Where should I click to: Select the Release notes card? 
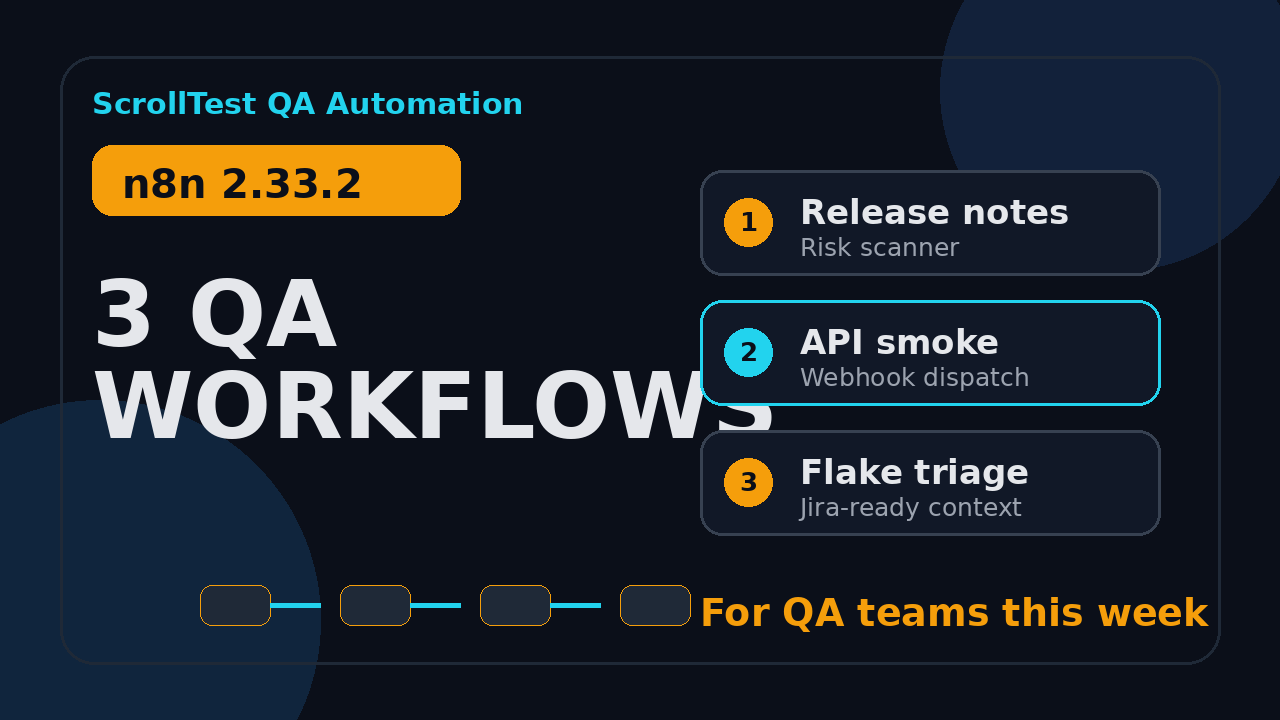(x=930, y=223)
